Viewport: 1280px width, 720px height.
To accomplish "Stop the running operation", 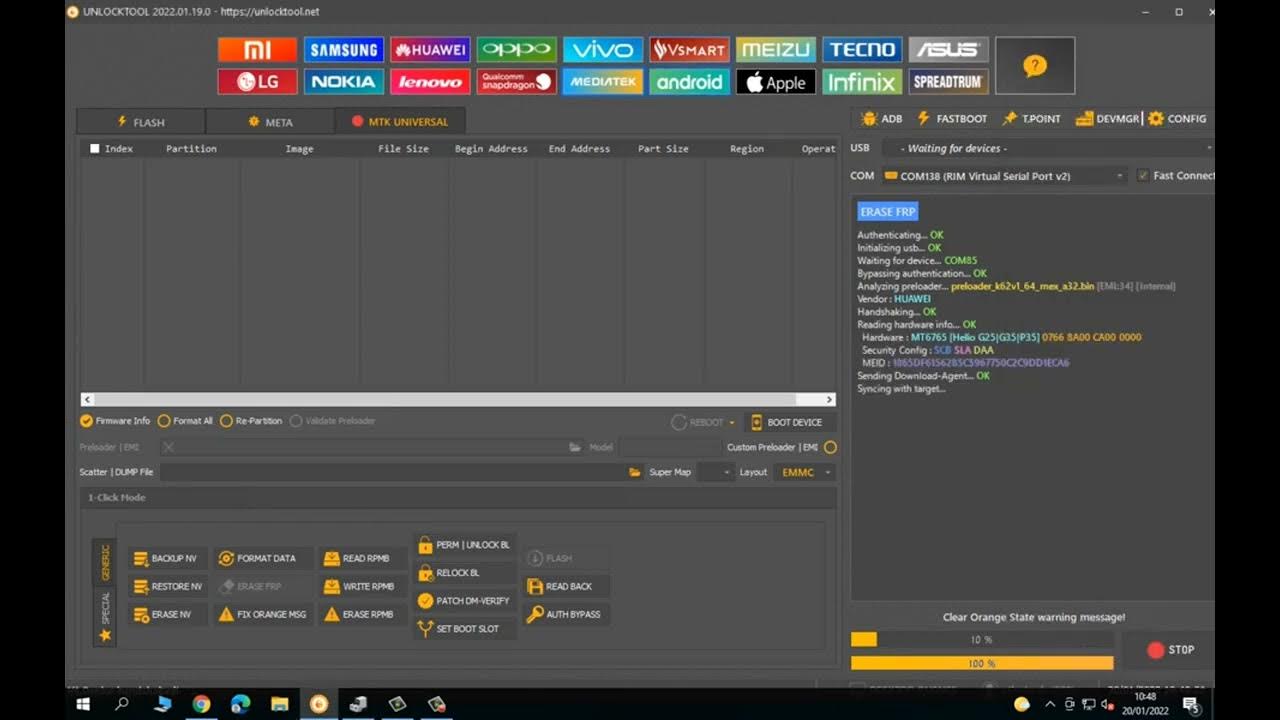I will click(x=1170, y=650).
